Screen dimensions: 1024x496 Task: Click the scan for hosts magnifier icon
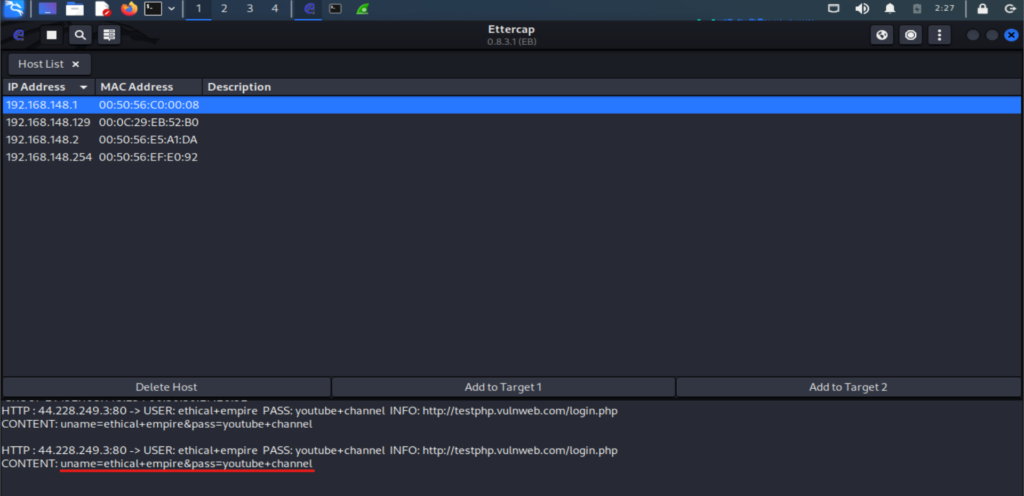(80, 35)
